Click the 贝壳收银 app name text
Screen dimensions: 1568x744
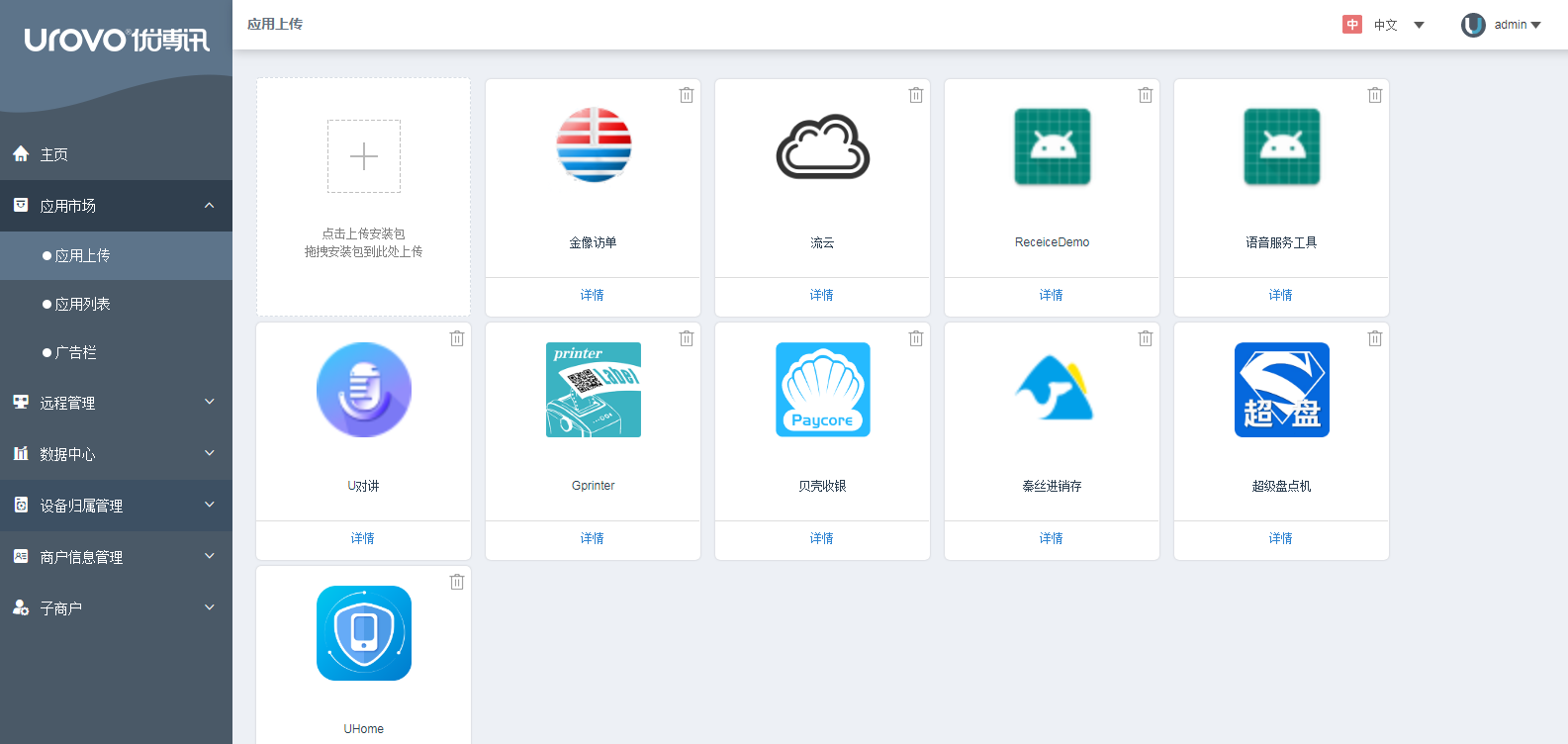click(x=823, y=486)
